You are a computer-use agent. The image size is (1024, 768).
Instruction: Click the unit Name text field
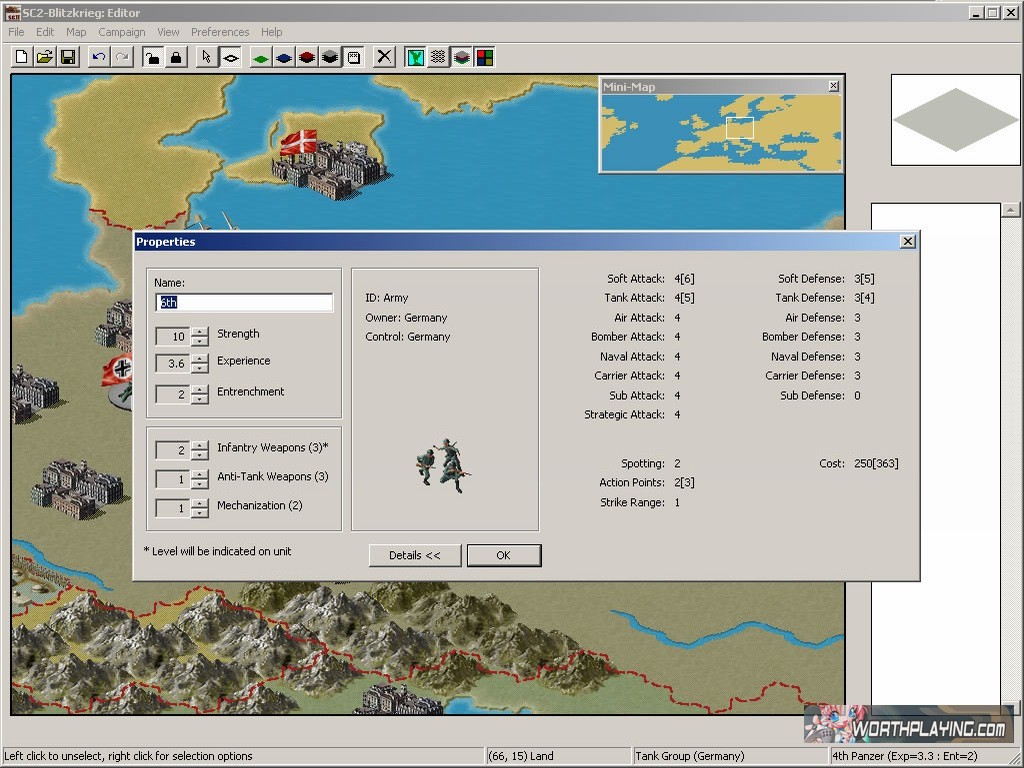(x=244, y=302)
